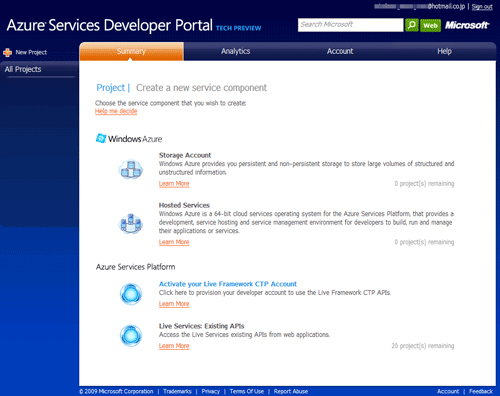The image size is (500, 396).
Task: Click the Account link in the footer
Action: point(448,391)
